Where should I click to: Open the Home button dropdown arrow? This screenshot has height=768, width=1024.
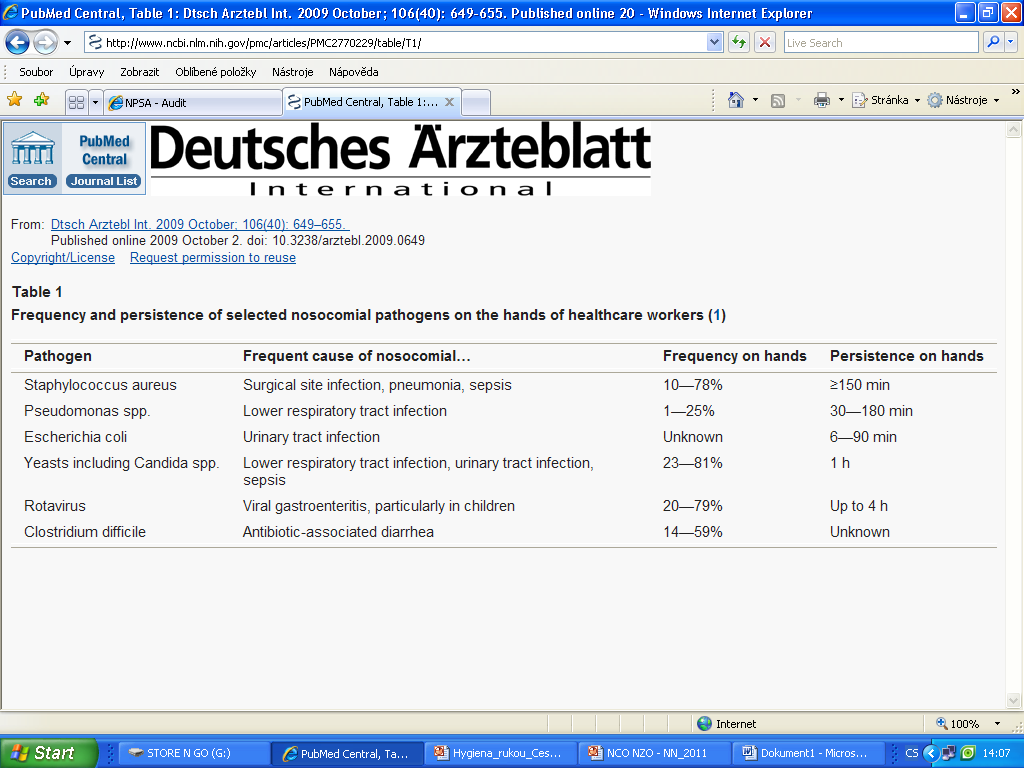pyautogui.click(x=756, y=100)
